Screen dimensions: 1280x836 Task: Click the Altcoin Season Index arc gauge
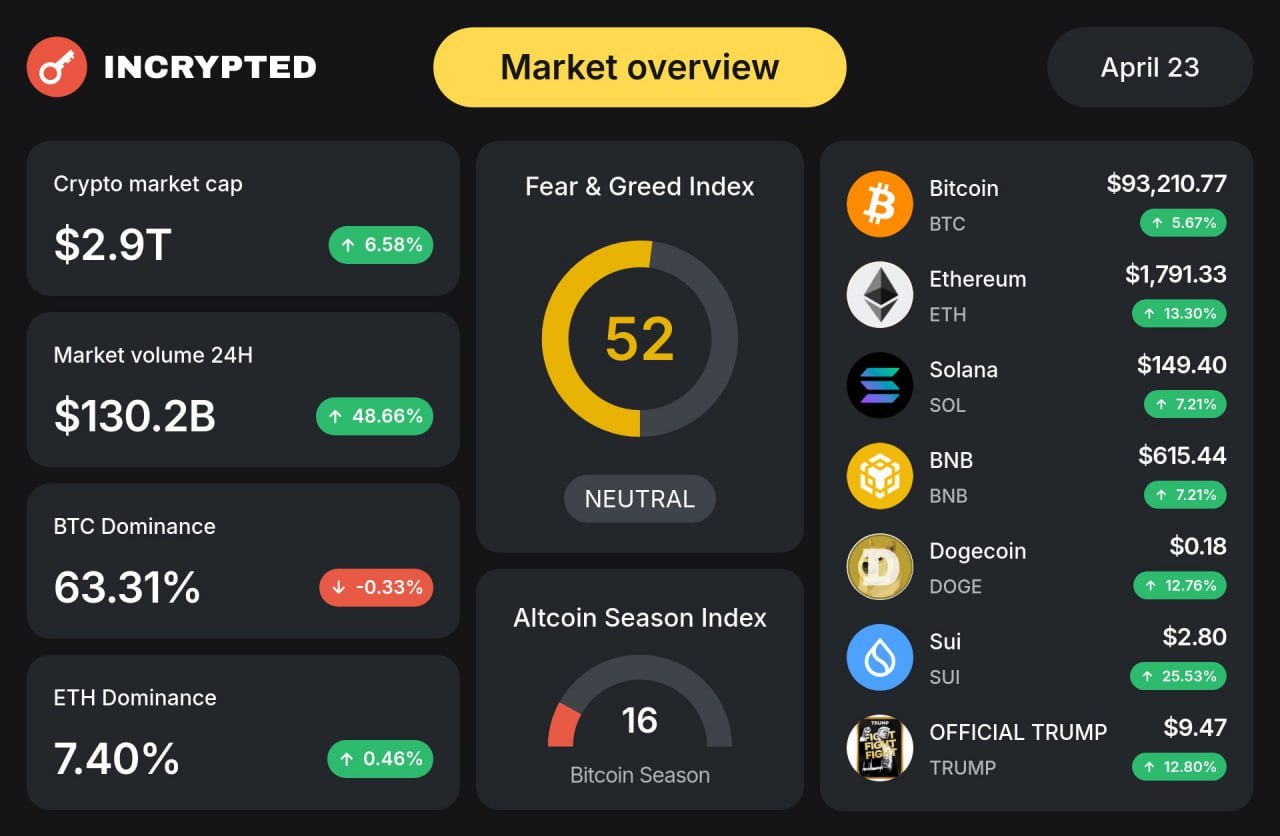point(640,702)
